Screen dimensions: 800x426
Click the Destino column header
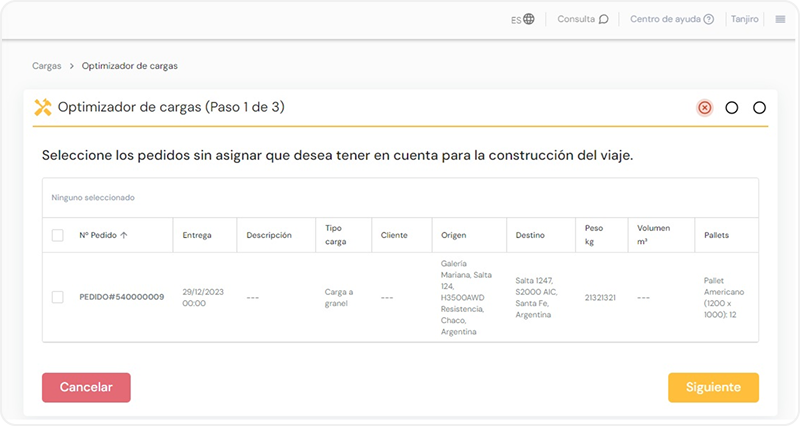(530, 235)
